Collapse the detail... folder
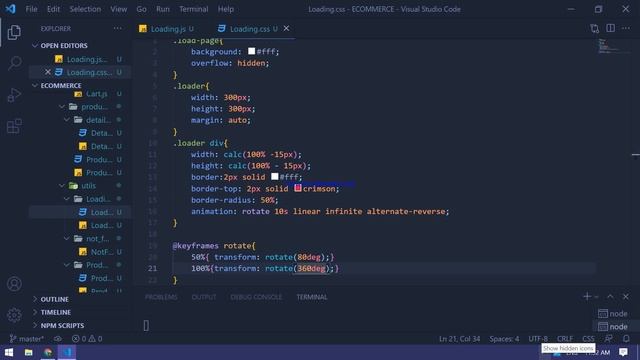 click(67, 120)
